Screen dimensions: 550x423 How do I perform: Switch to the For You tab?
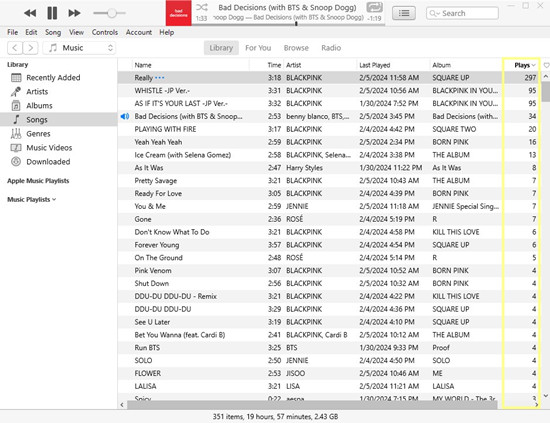click(258, 48)
